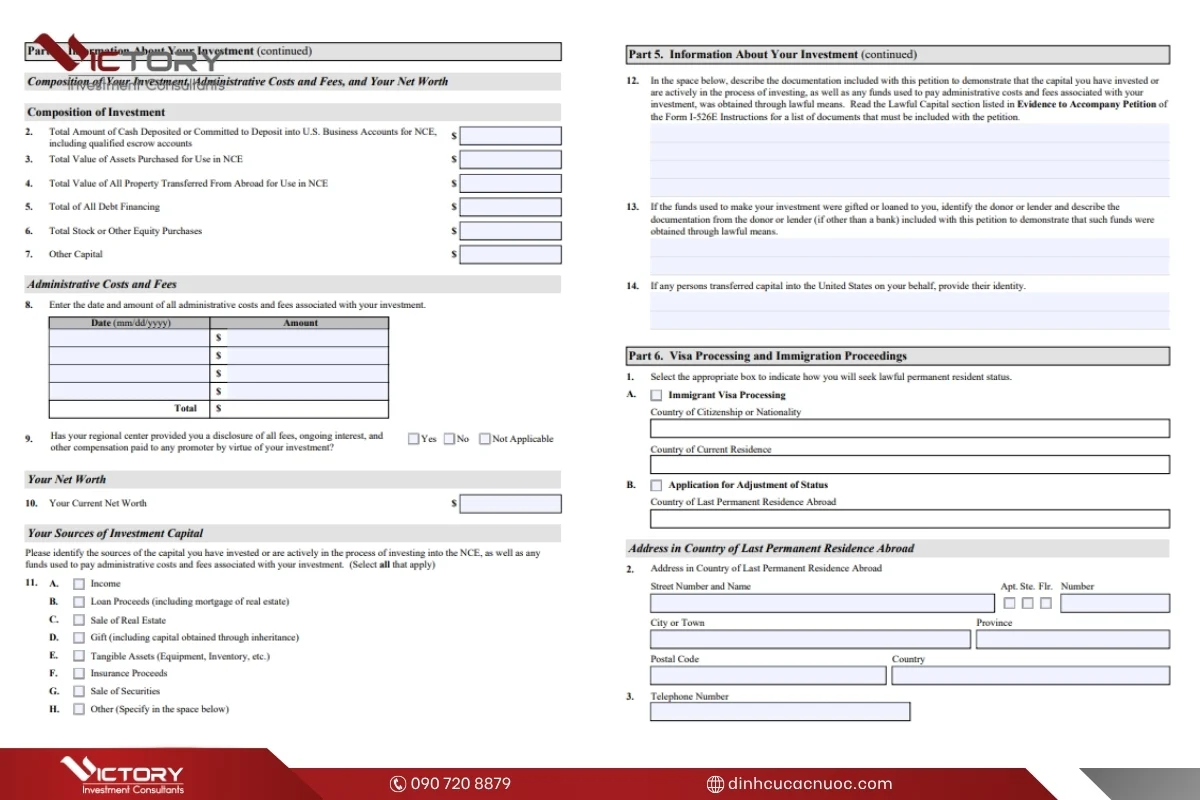Check the Other (Specify) source checkbox
Viewport: 1200px width, 800px height.
(79, 709)
